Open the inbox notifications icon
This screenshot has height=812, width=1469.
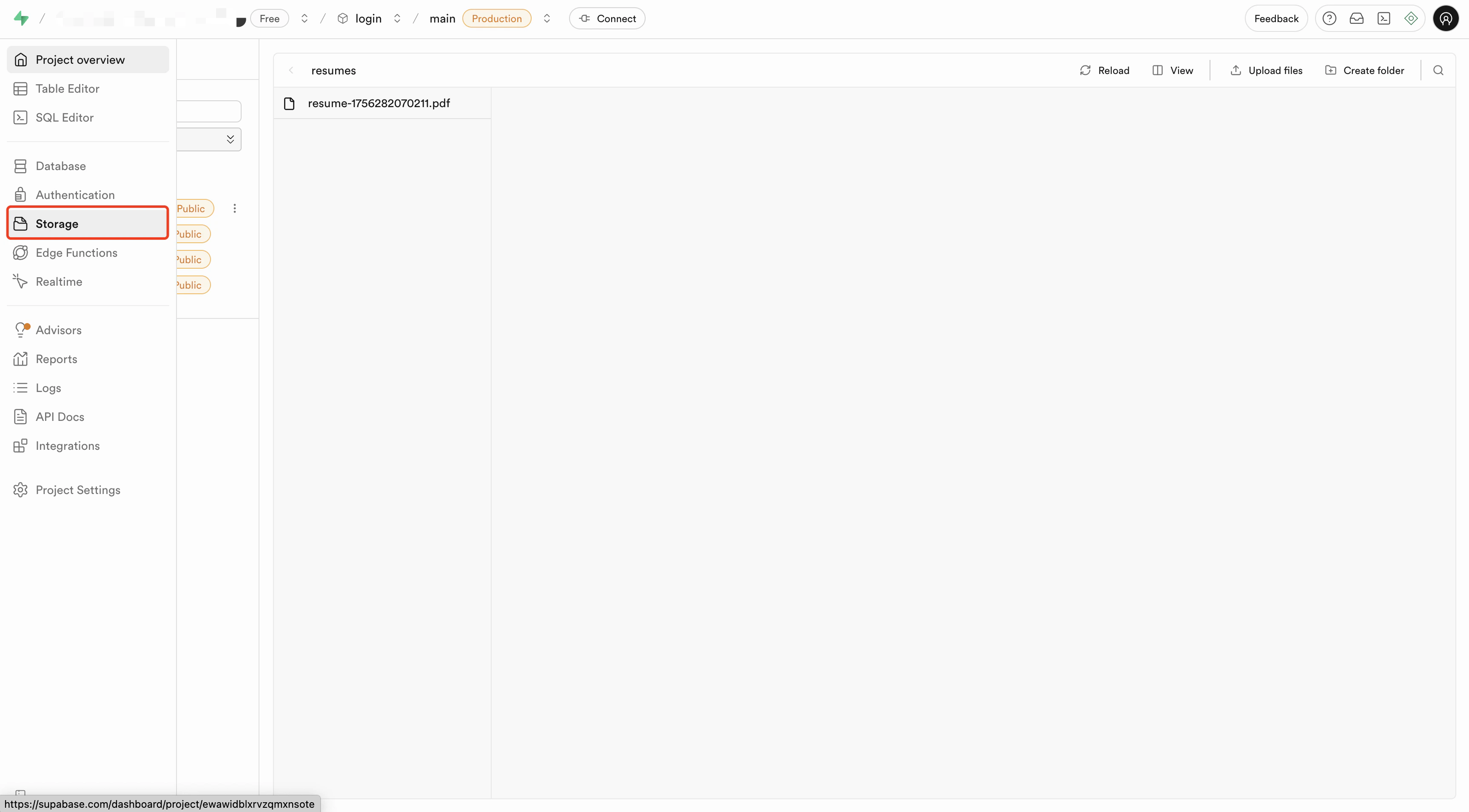point(1356,18)
